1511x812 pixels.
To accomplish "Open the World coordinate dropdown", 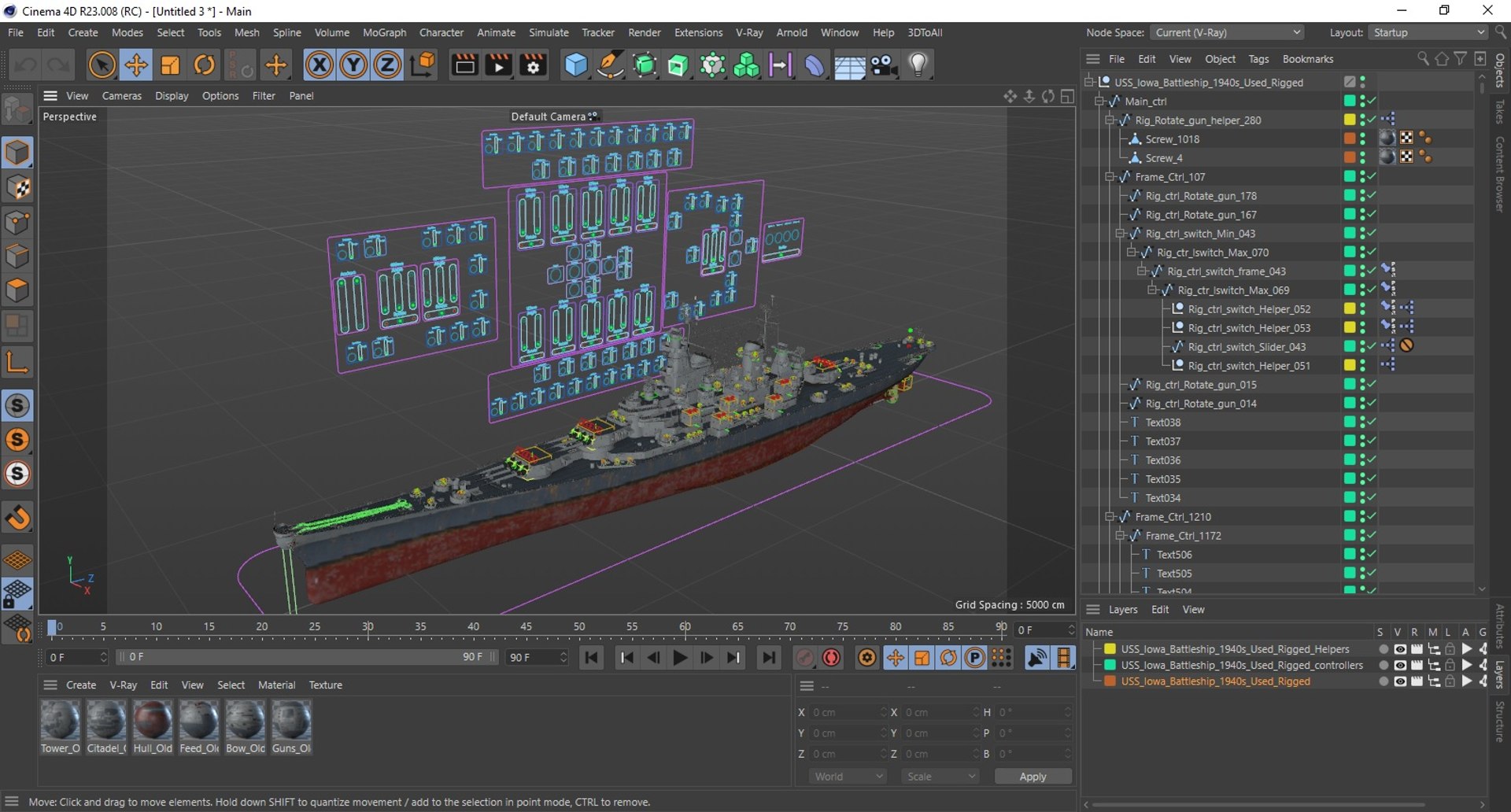I will 848,777.
